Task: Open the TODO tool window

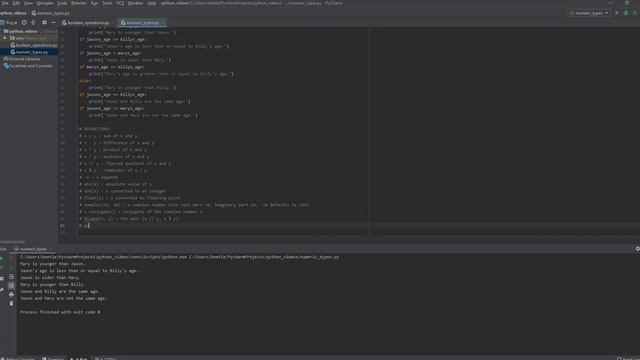Action: tap(106, 358)
